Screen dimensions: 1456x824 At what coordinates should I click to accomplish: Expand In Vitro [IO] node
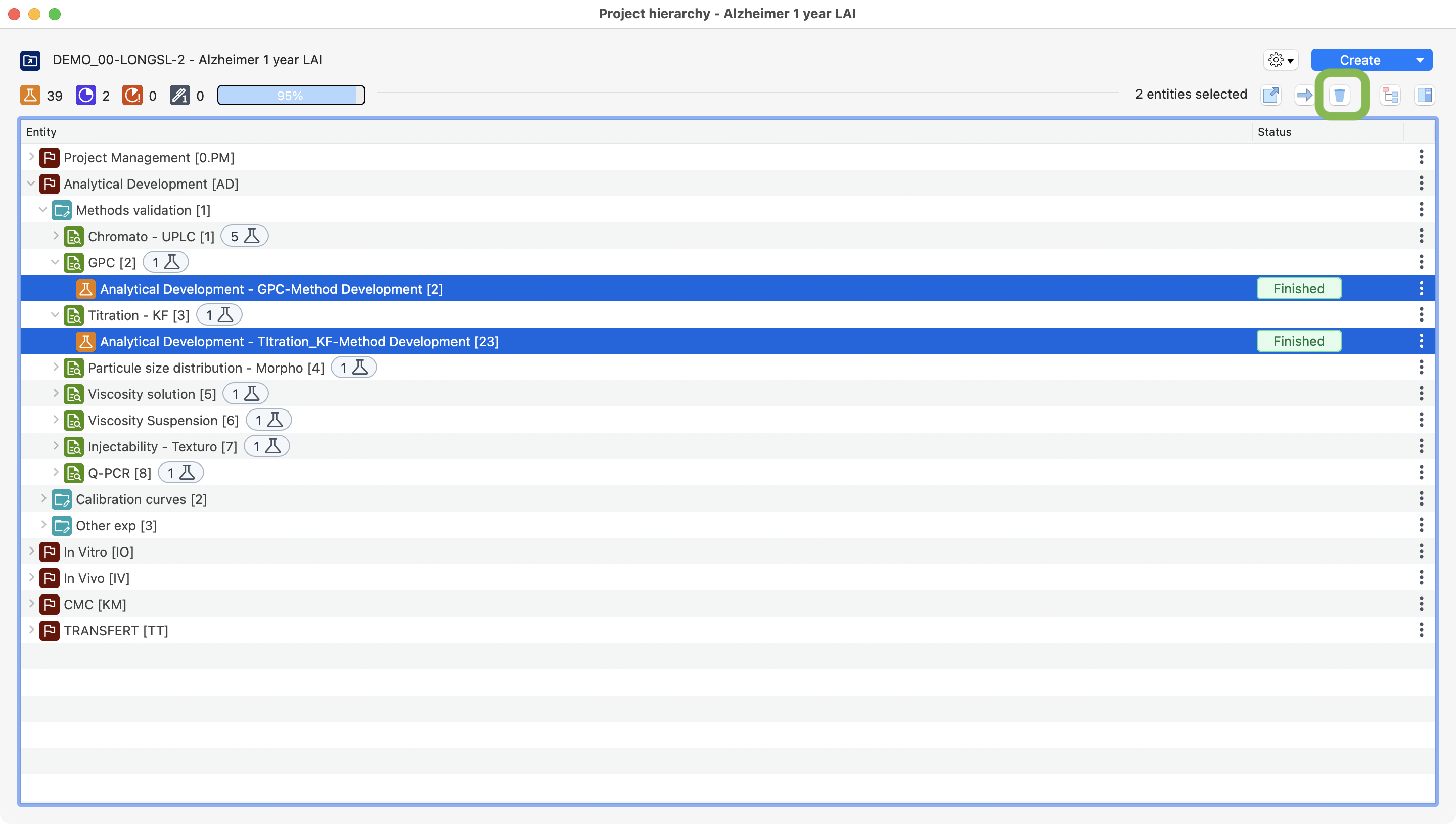[32, 551]
